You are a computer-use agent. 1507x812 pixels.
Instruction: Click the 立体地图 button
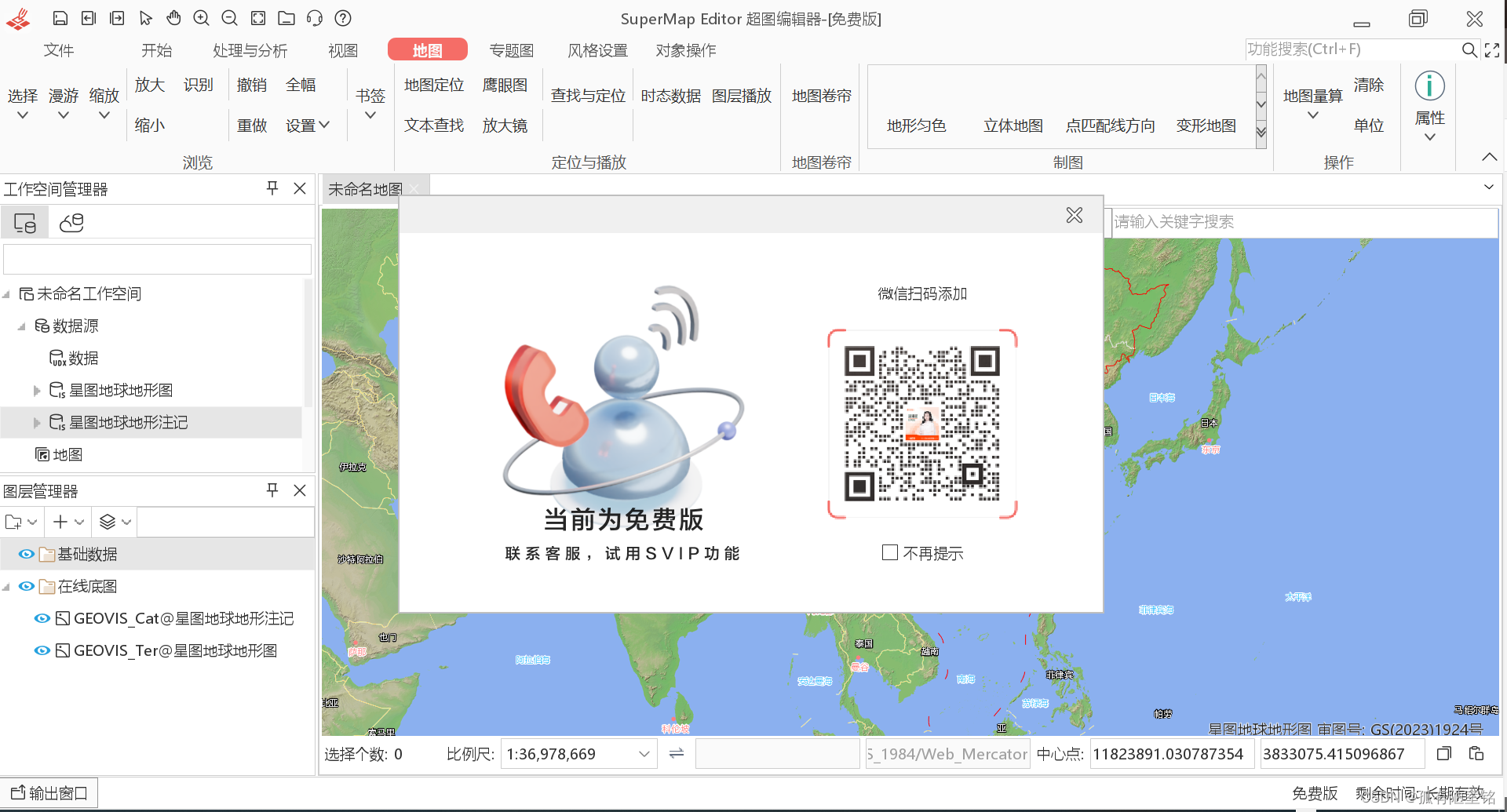pos(1013,126)
